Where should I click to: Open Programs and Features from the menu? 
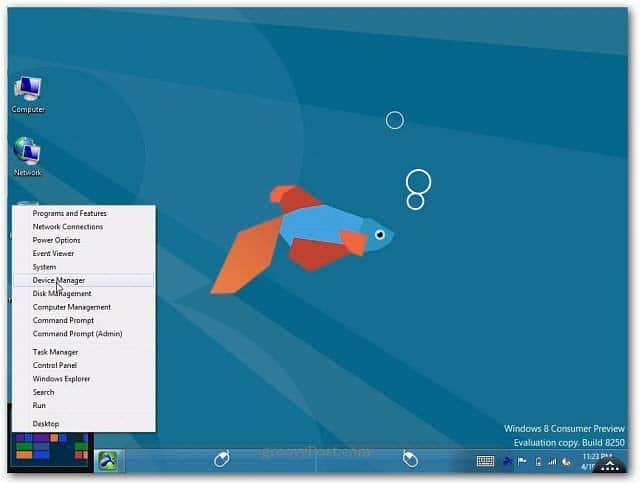(69, 214)
